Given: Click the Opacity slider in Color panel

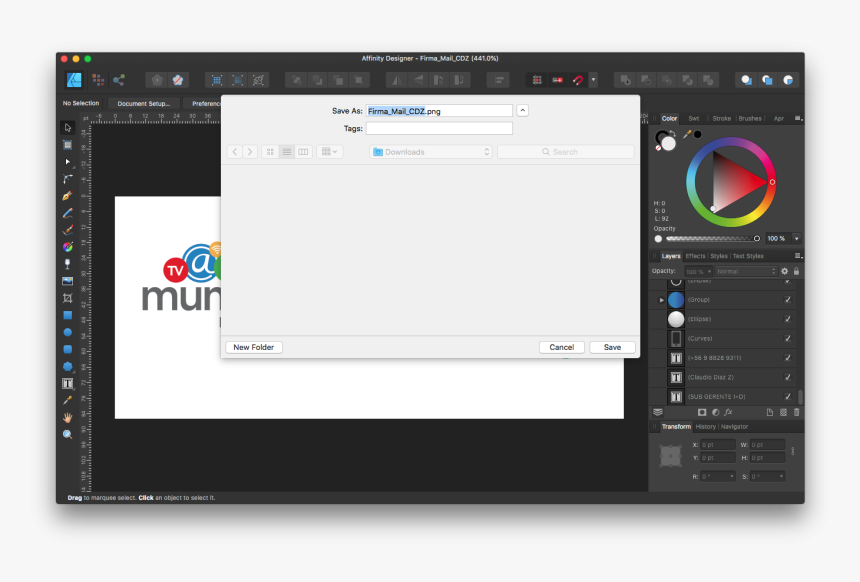Looking at the screenshot, I should [709, 239].
